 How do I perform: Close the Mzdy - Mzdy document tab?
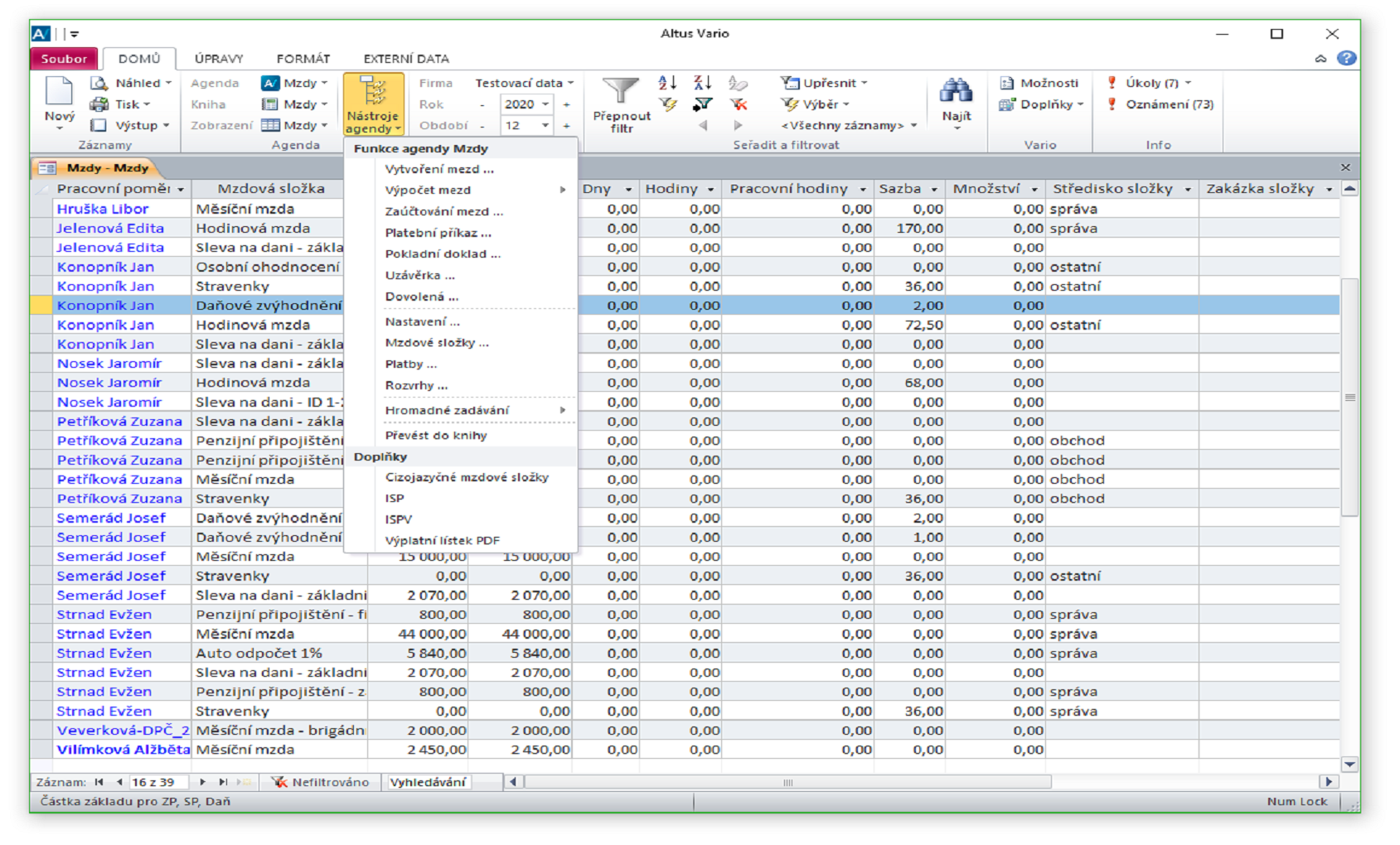(1345, 167)
